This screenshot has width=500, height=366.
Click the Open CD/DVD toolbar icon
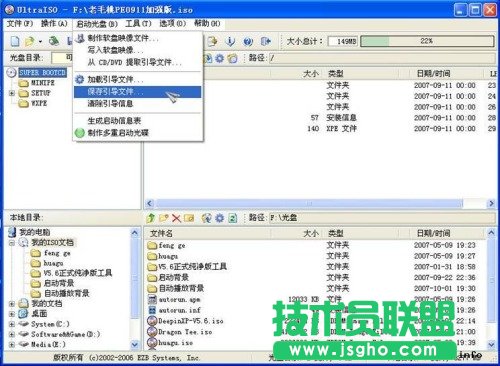54,41
